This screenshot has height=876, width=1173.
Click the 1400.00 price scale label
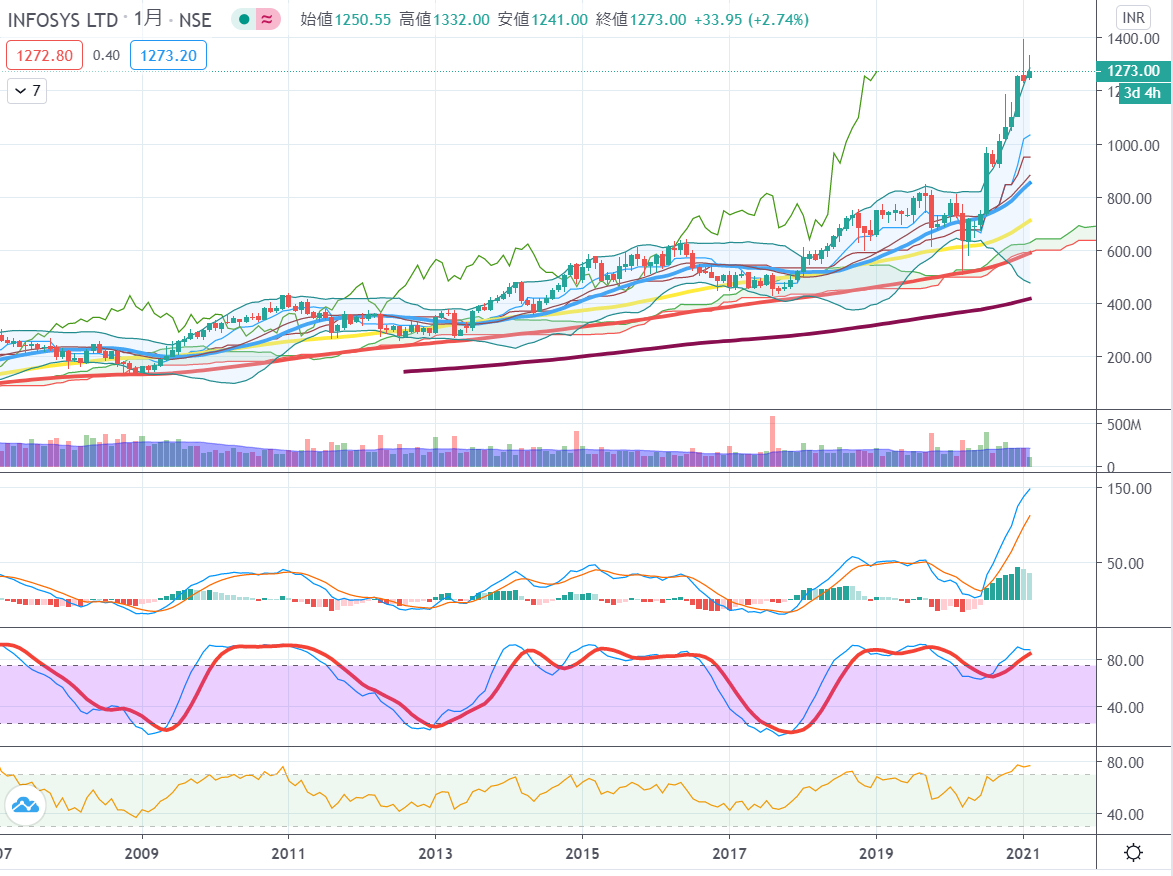pos(1133,39)
